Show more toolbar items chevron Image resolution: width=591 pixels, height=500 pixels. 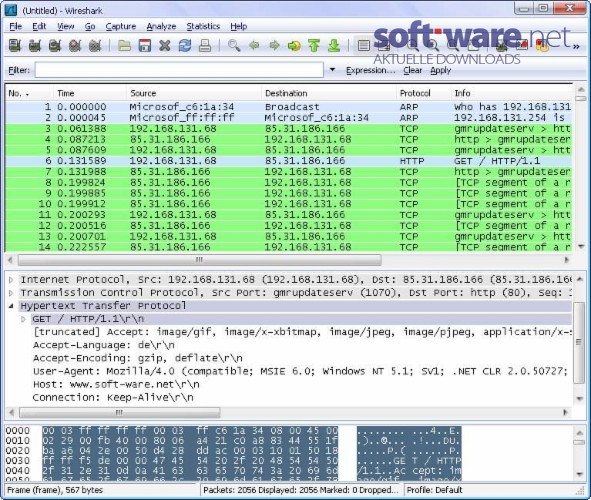[x=576, y=46]
